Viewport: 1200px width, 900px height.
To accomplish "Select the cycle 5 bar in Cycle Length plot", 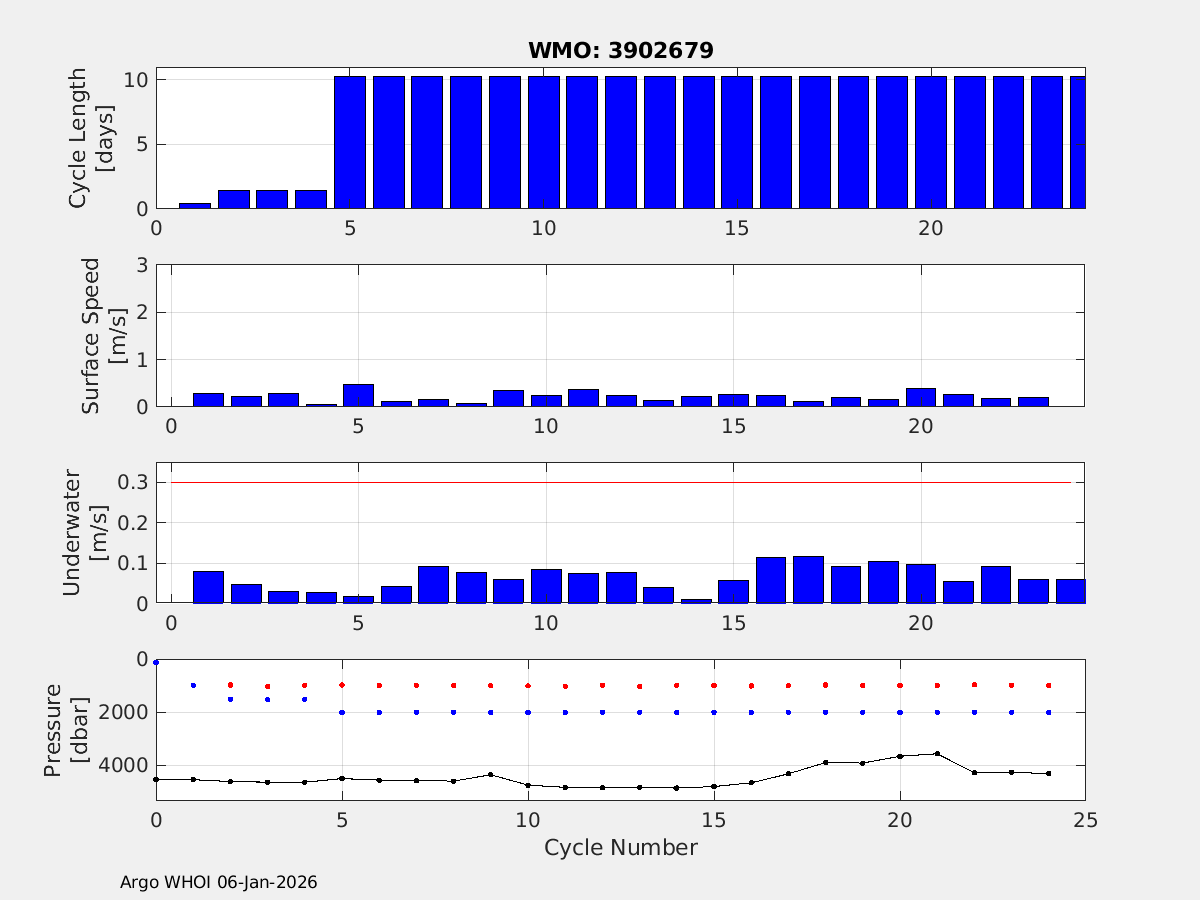I will (350, 142).
